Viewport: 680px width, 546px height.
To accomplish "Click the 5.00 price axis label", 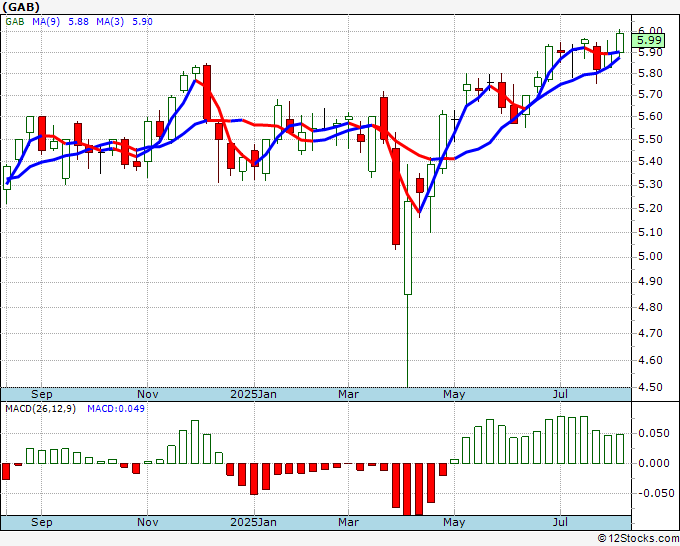I will click(x=651, y=256).
